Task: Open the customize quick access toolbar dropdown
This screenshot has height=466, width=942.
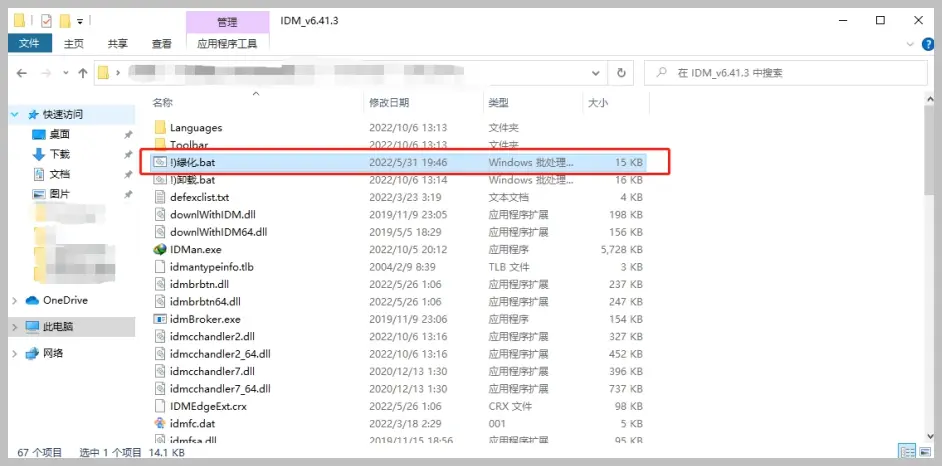Action: (x=80, y=21)
